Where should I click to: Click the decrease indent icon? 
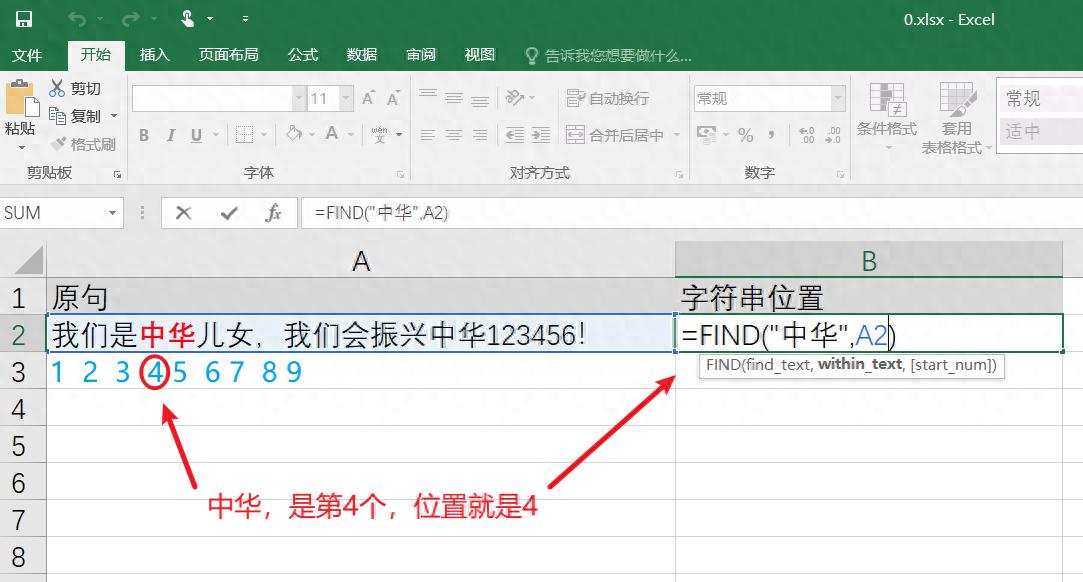(x=515, y=135)
